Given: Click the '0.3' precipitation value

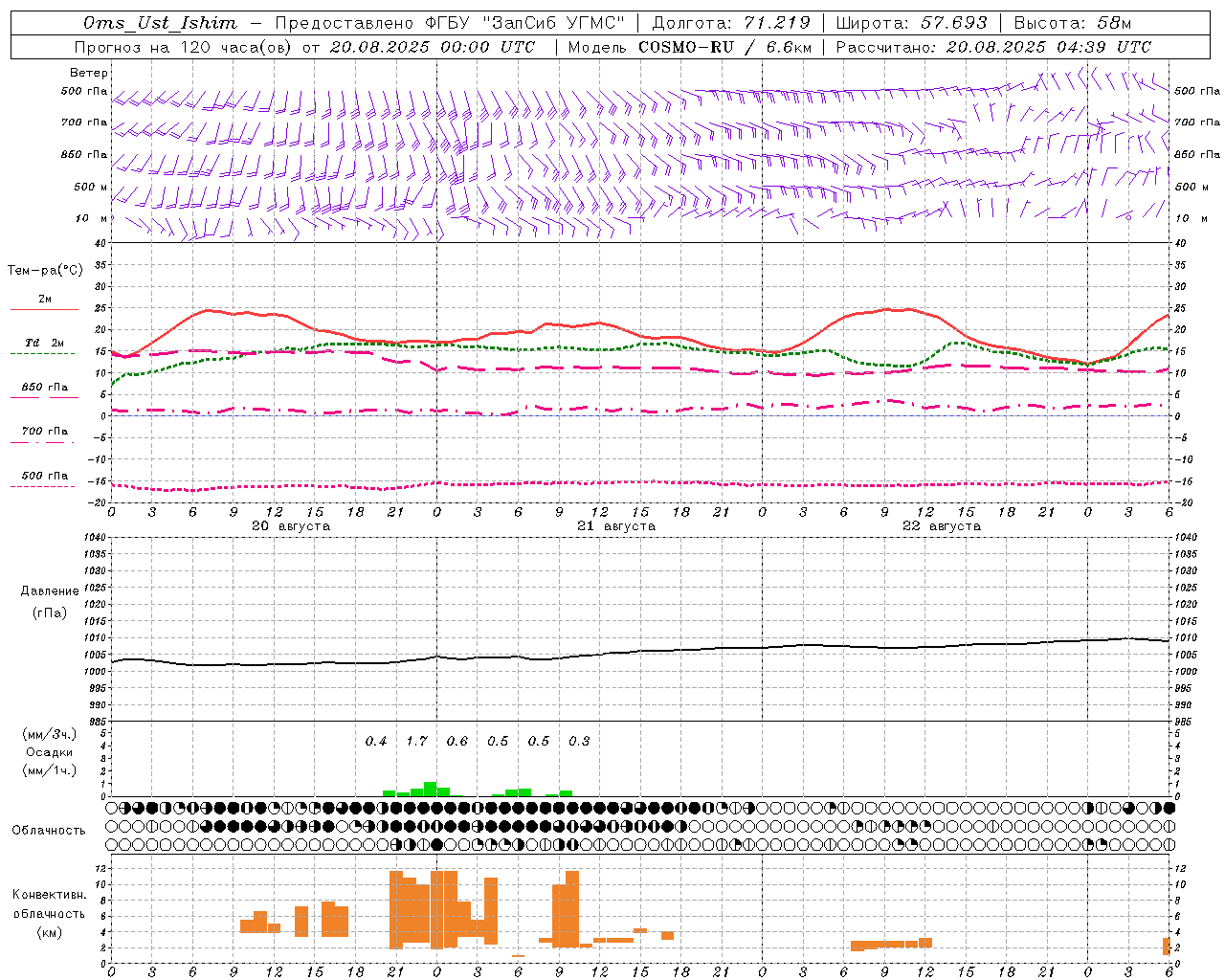Looking at the screenshot, I should [579, 742].
